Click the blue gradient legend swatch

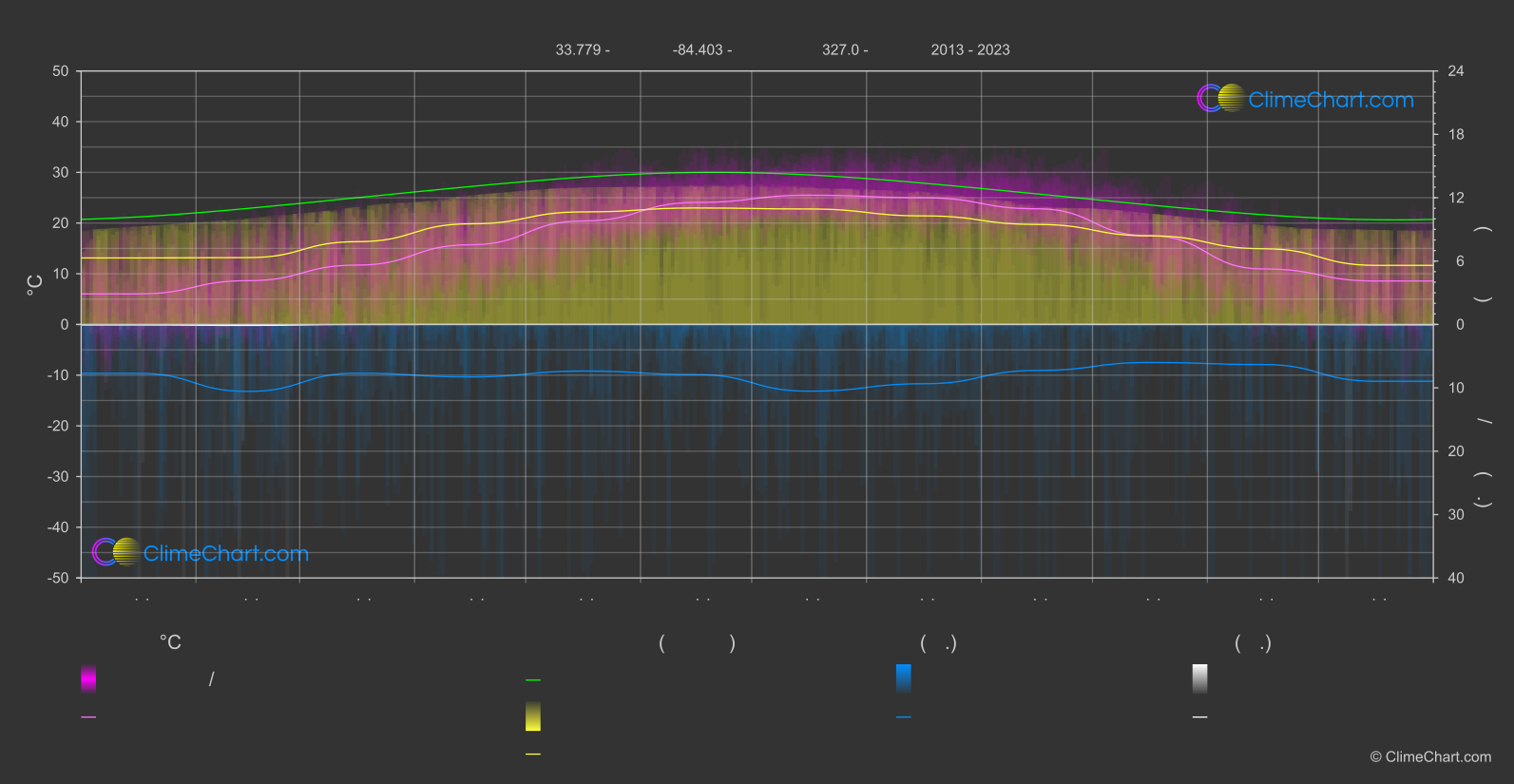point(904,679)
